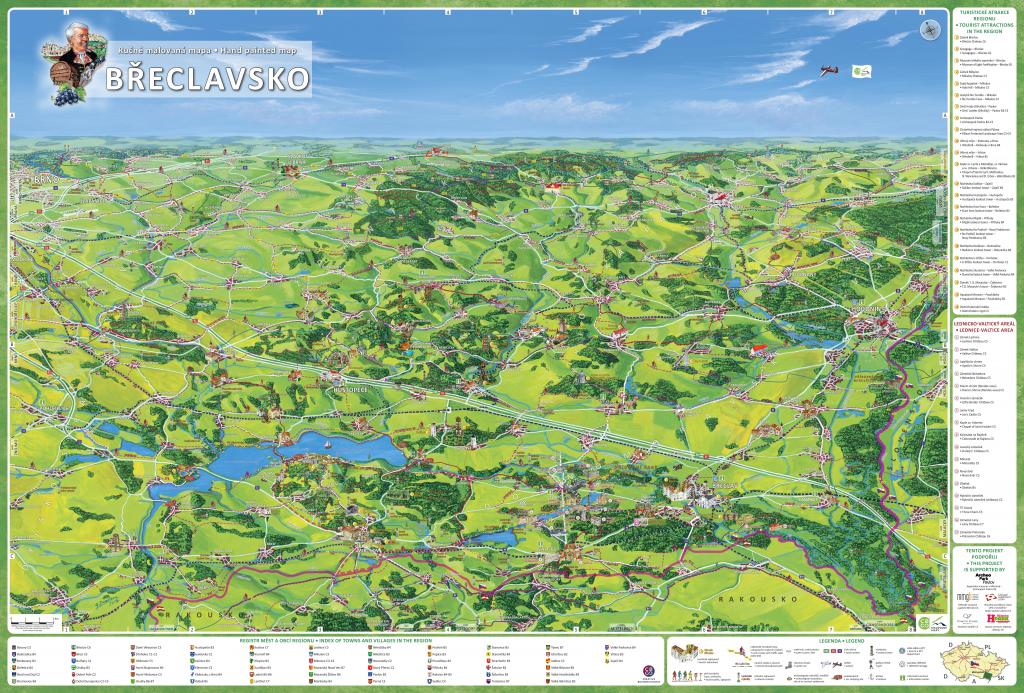The width and height of the screenshot is (1024, 693).
Task: Click the 'Tourist attractions in the region' heading
Action: [984, 28]
